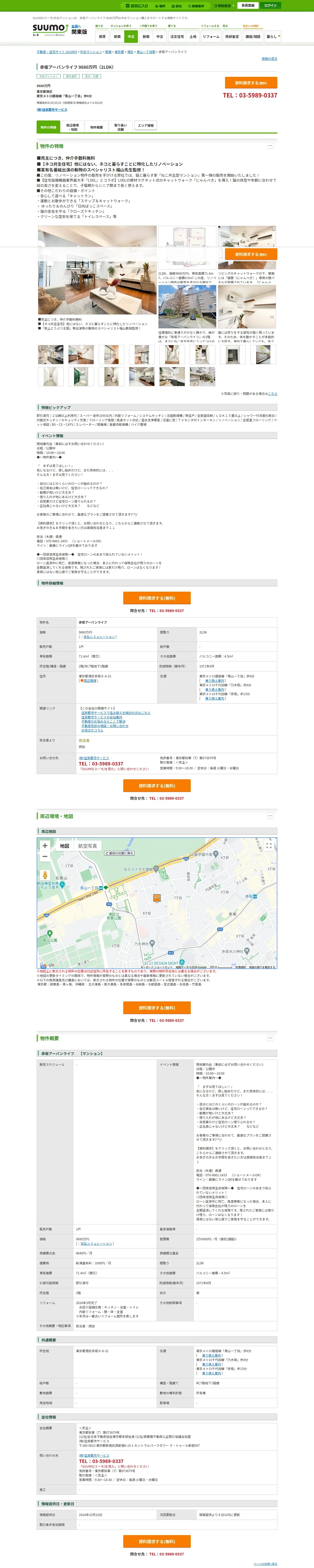Click the SUUMO logo
The width and height of the screenshot is (314, 1568).
coord(50,29)
